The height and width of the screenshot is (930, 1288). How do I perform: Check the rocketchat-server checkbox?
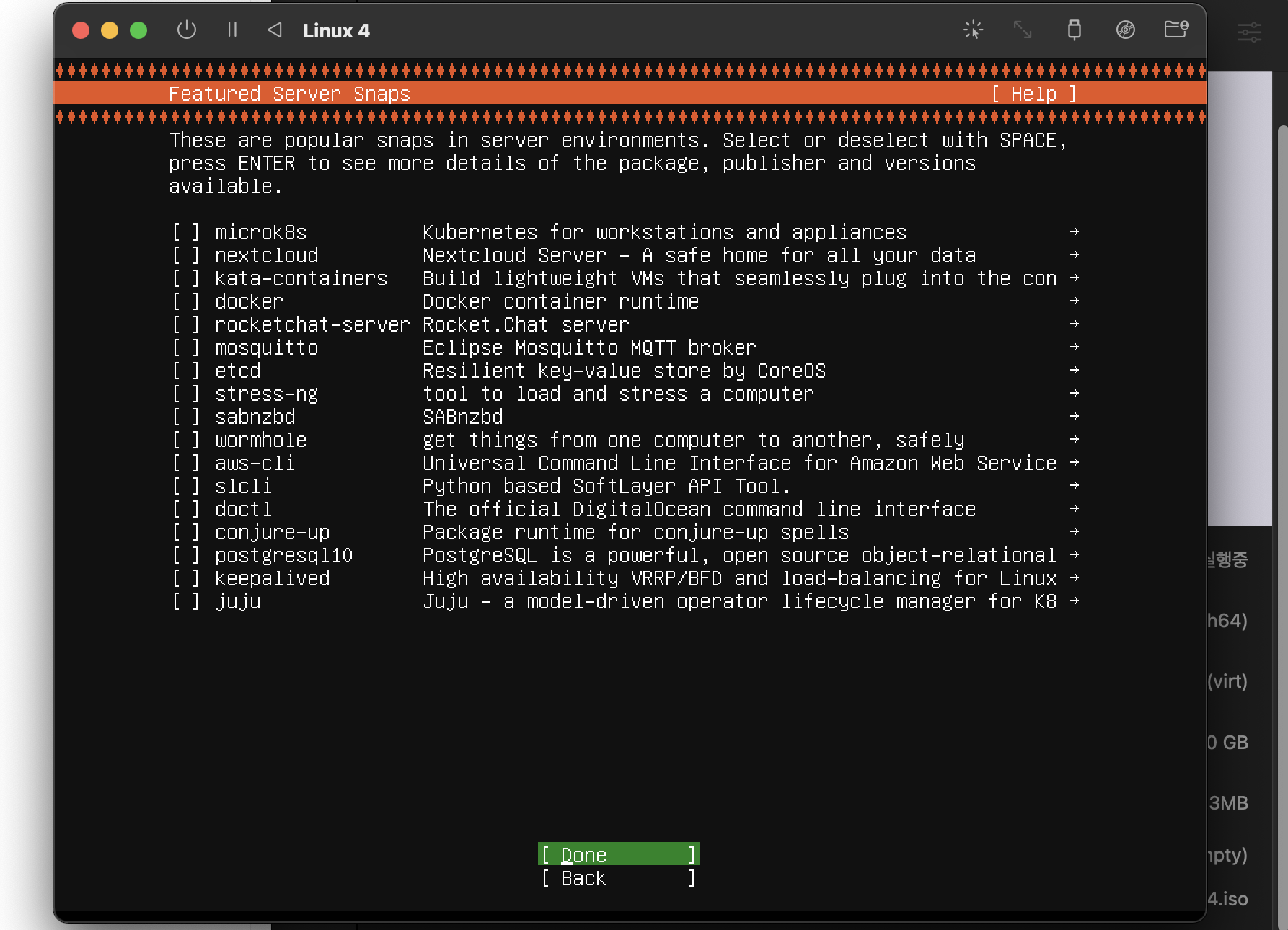point(185,324)
